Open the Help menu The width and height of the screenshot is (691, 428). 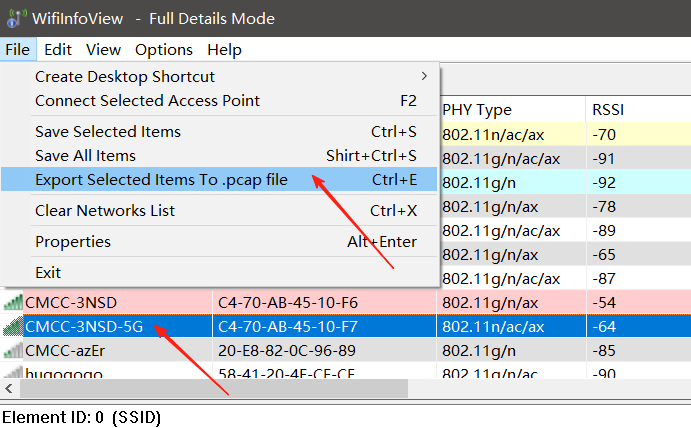[224, 50]
